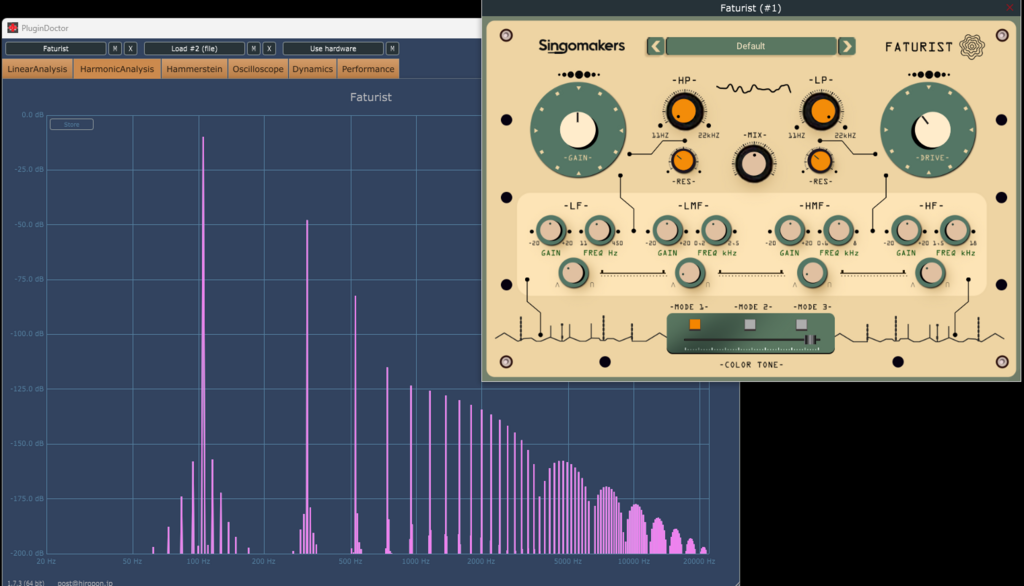Click the 1000 Hz axis label
The height and width of the screenshot is (586, 1024).
(416, 561)
